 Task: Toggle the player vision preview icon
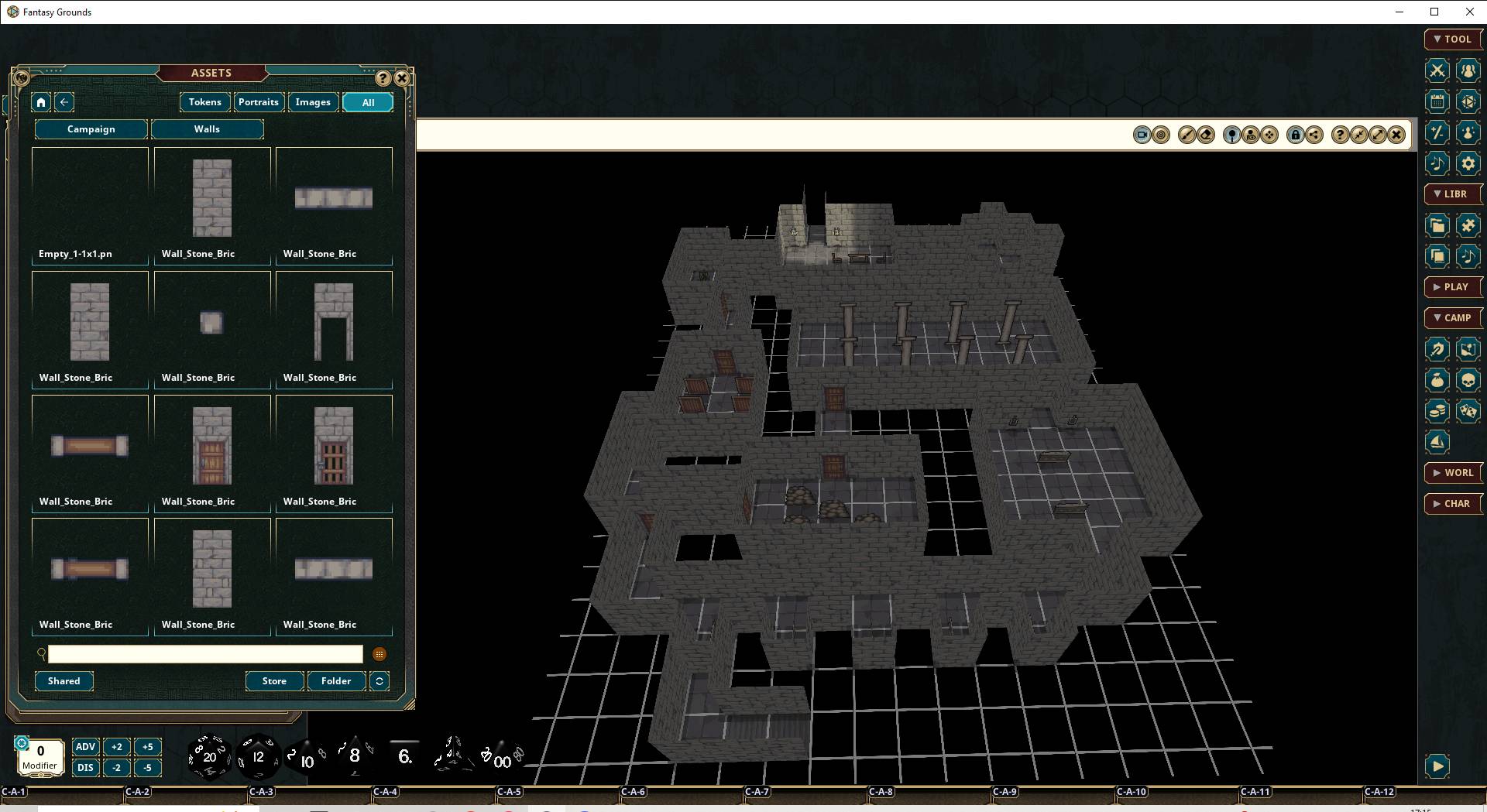(x=1251, y=135)
